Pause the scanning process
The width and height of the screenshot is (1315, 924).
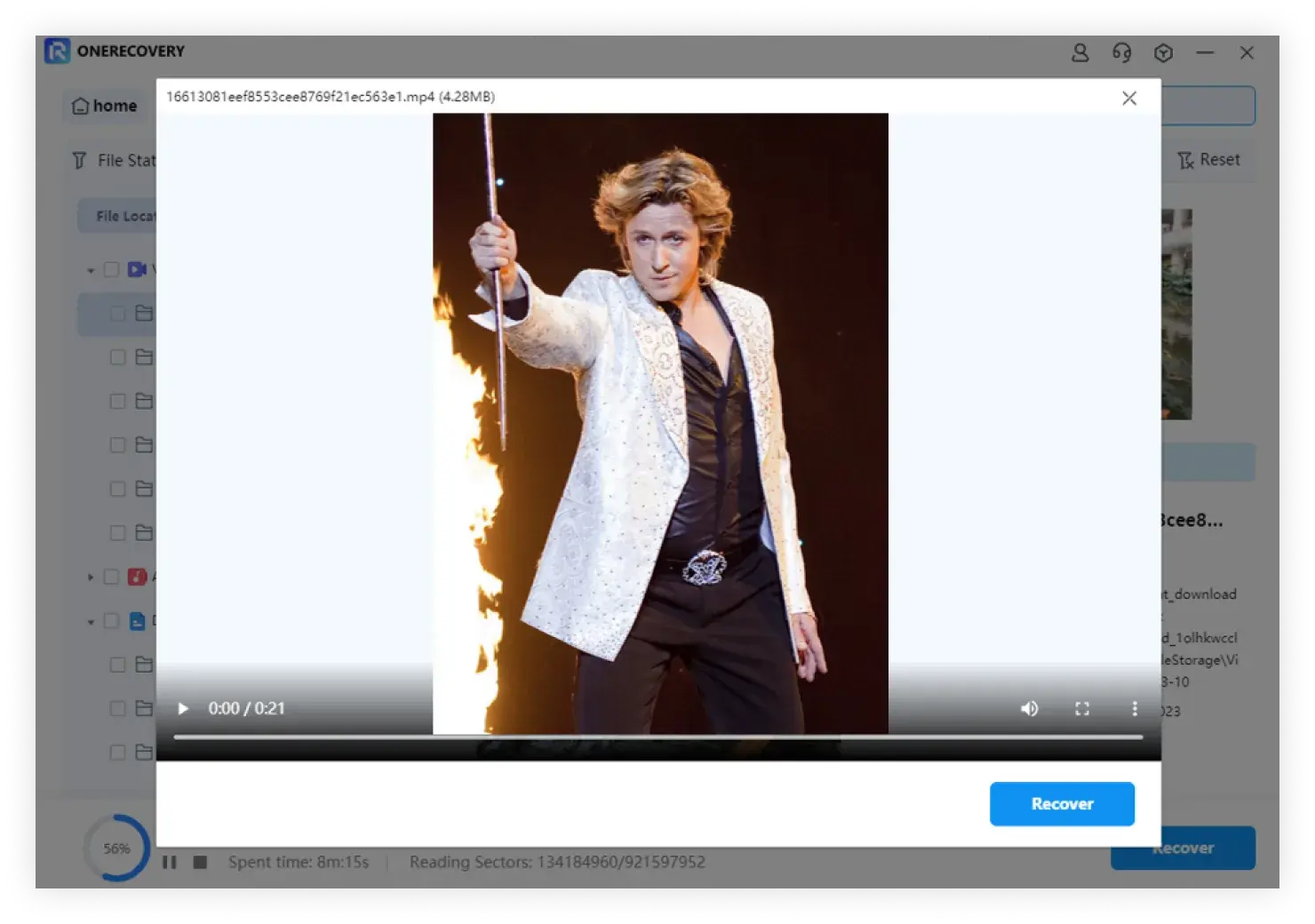click(170, 862)
